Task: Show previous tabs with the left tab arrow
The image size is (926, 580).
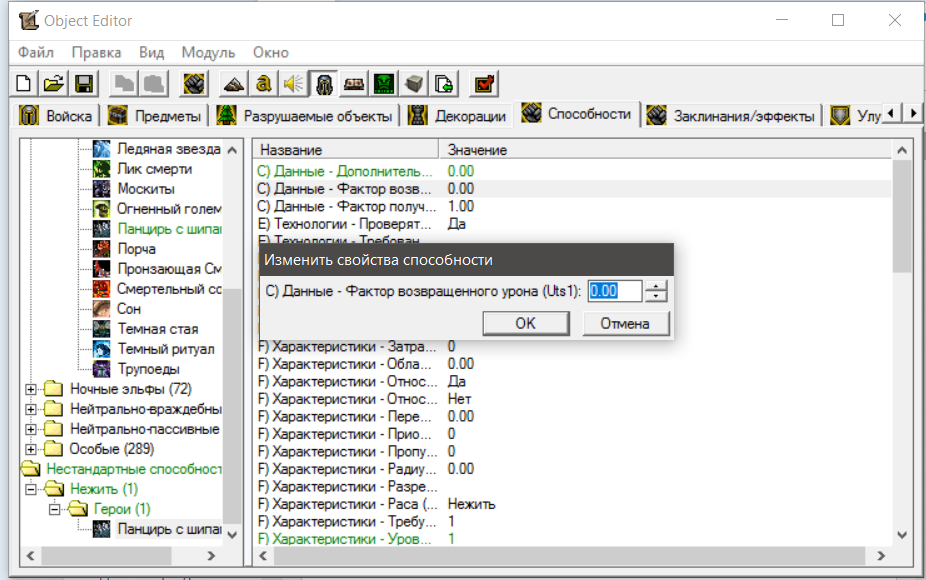Action: [891, 112]
